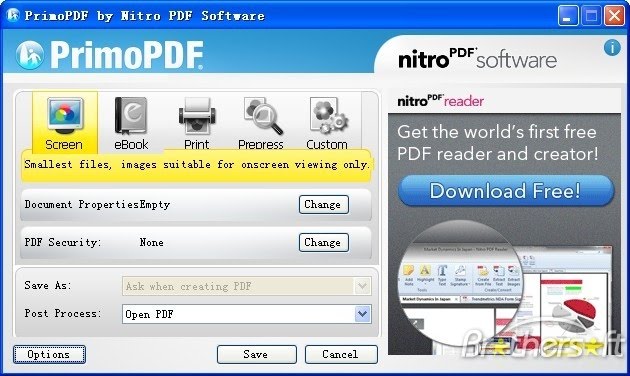Click the PrimoPDF title bar icon
630x376 pixels.
(x=12, y=15)
